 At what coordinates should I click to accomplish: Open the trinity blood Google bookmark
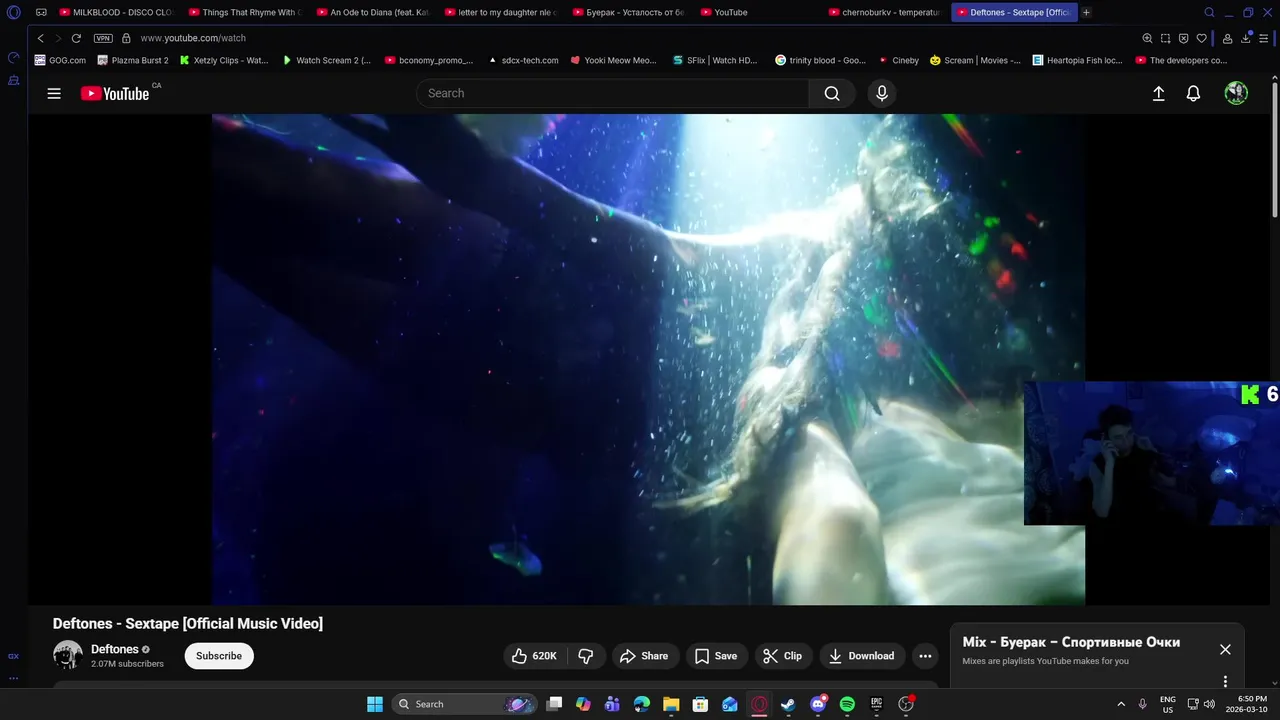click(x=821, y=60)
